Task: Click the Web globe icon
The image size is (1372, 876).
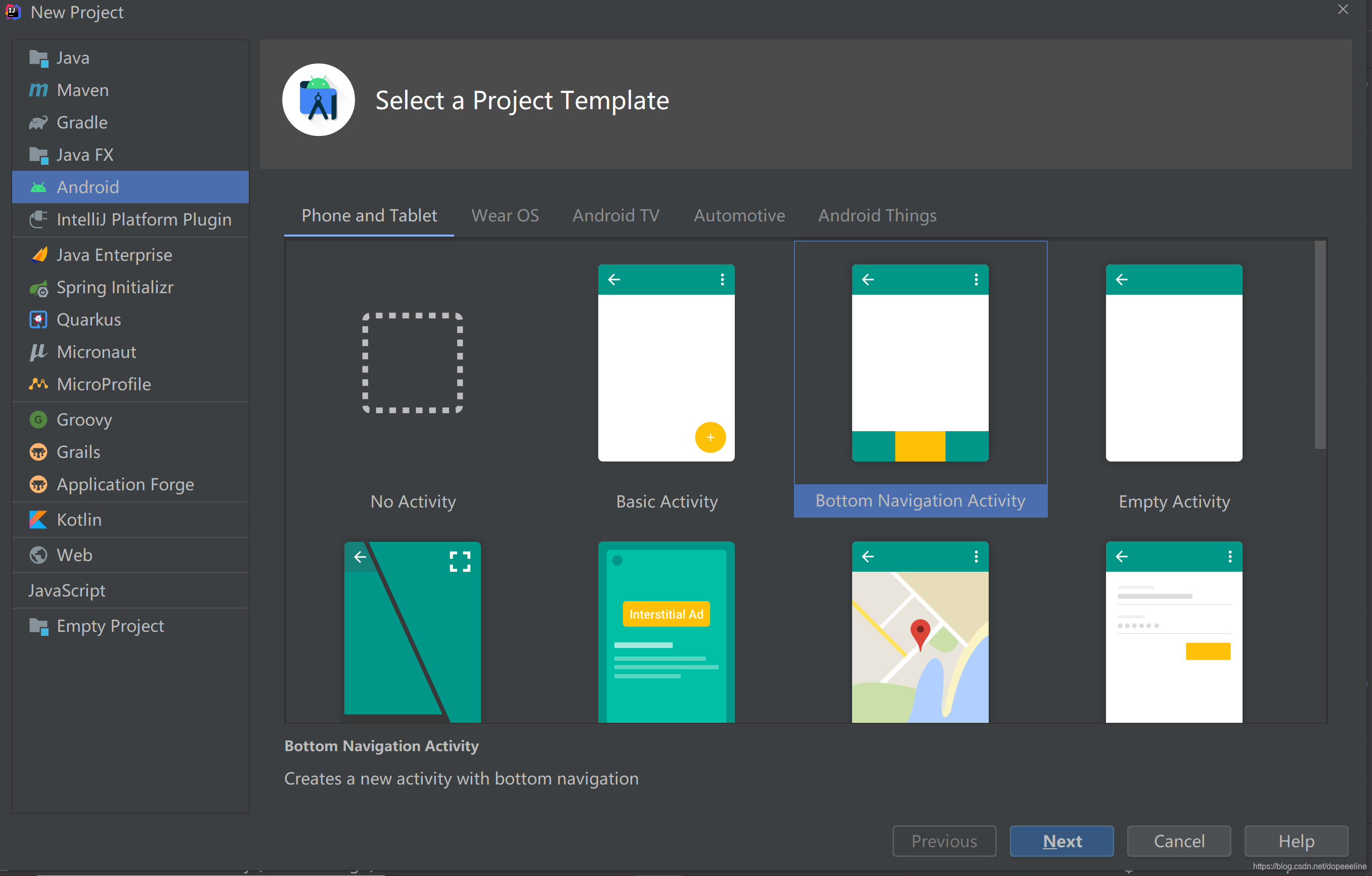Action: pos(38,556)
